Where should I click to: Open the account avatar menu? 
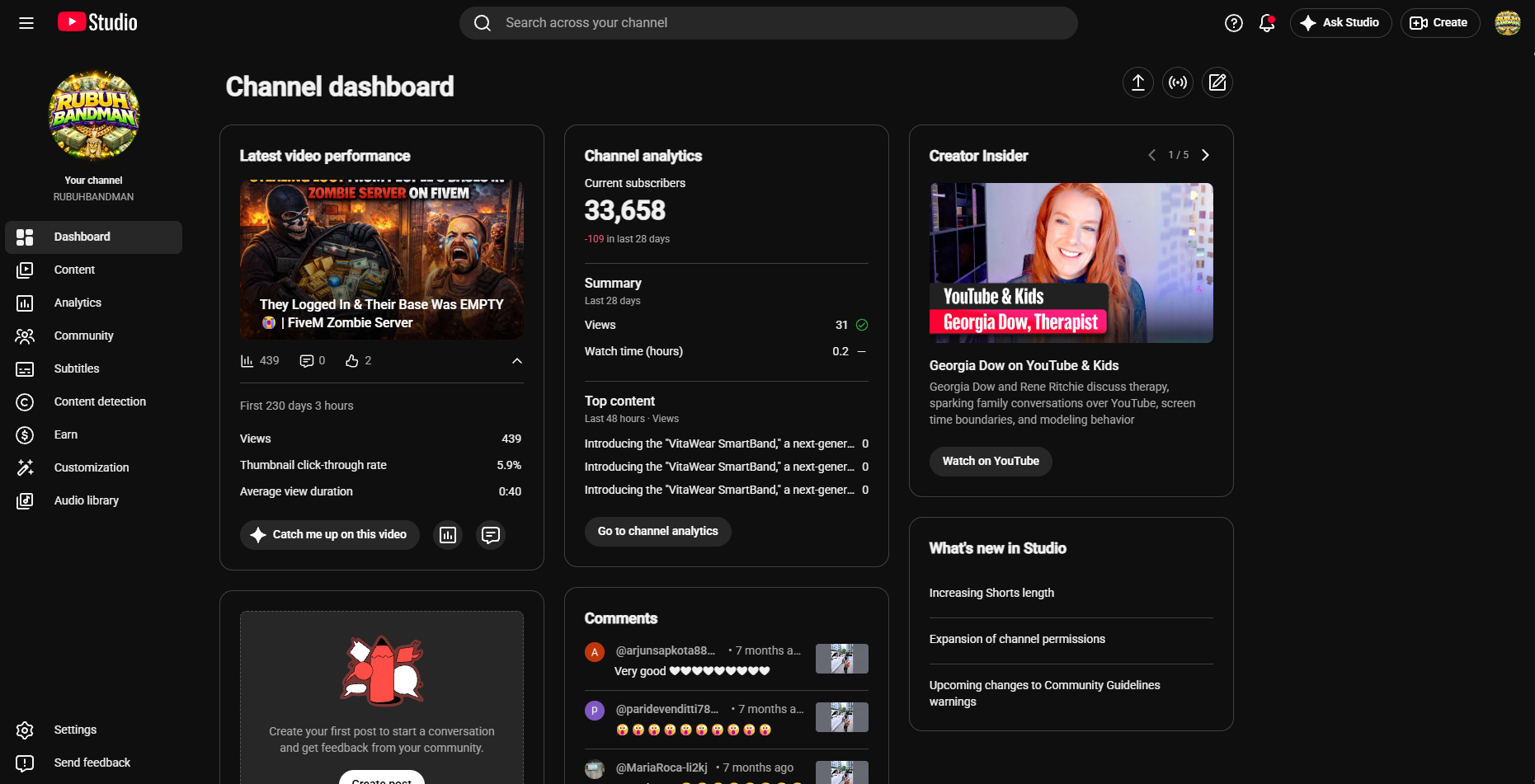point(1507,23)
